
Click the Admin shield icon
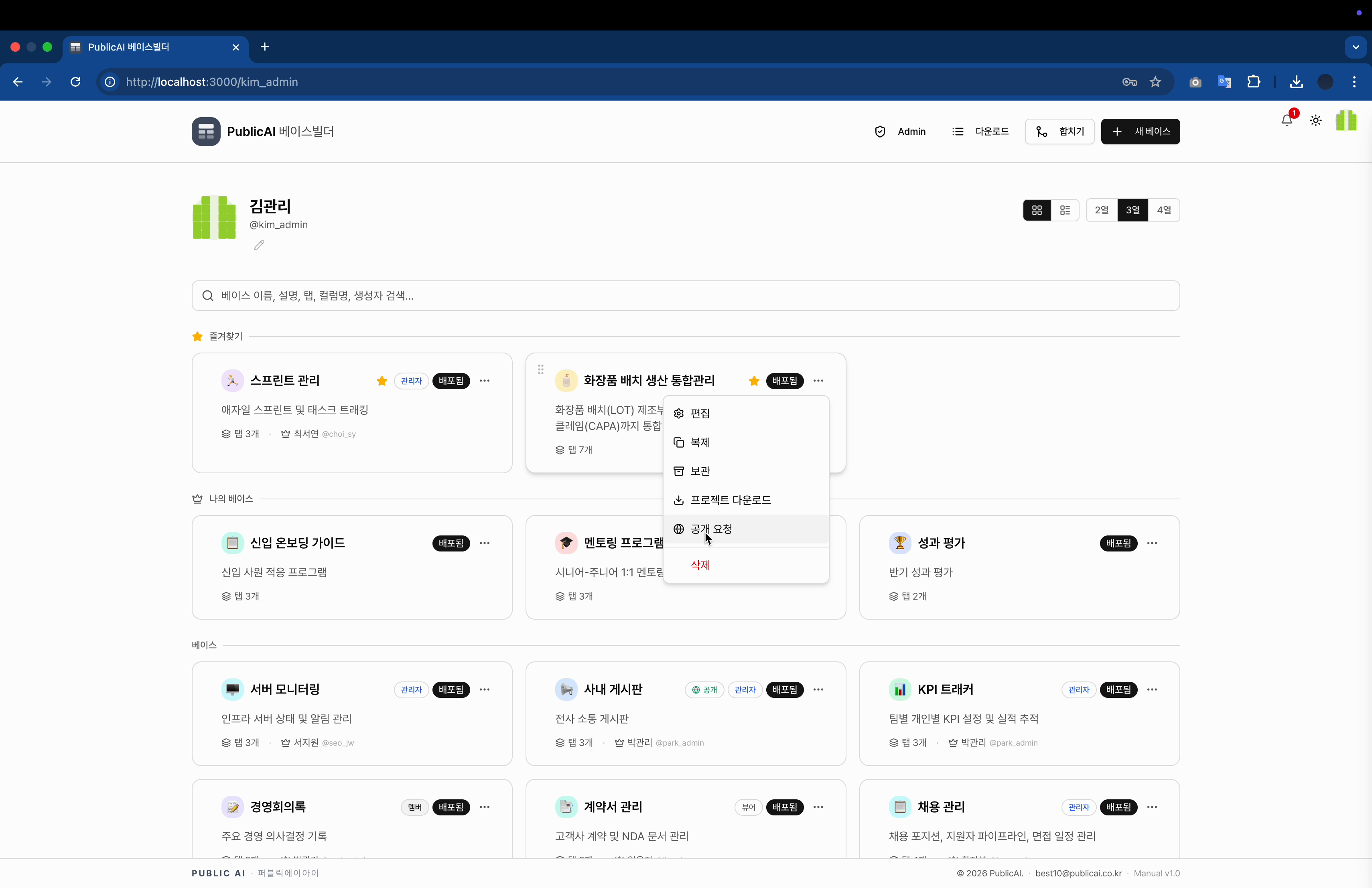pyautogui.click(x=880, y=131)
